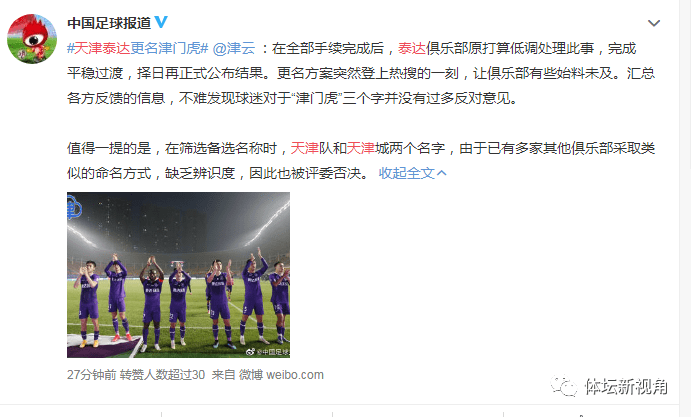Expand the post options chevron menu

point(654,23)
